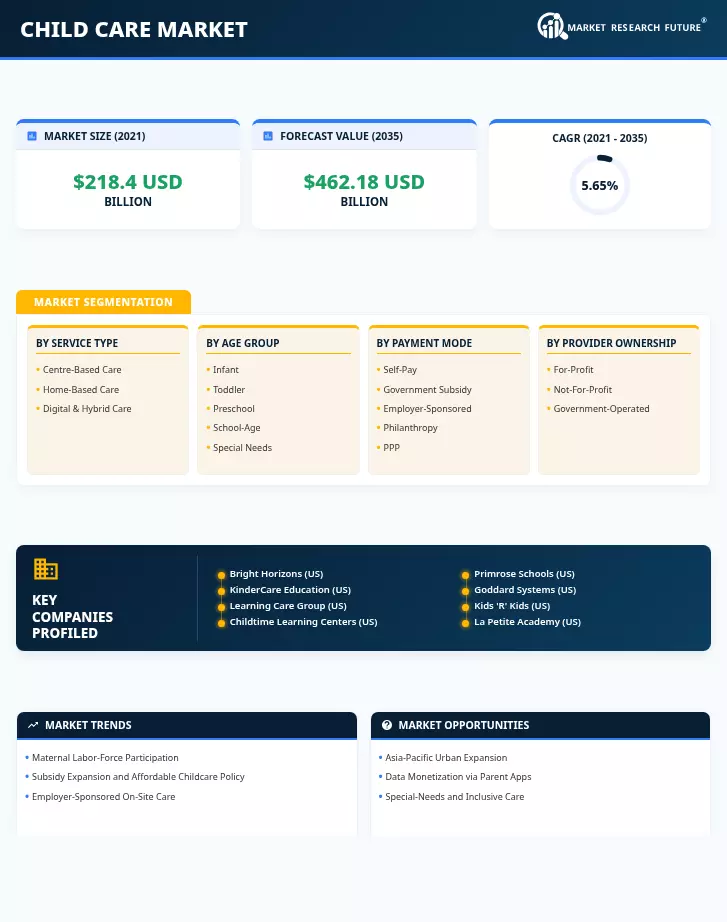Image resolution: width=727 pixels, height=922 pixels.
Task: Click the Market Research Future brand text
Action: (634, 28)
